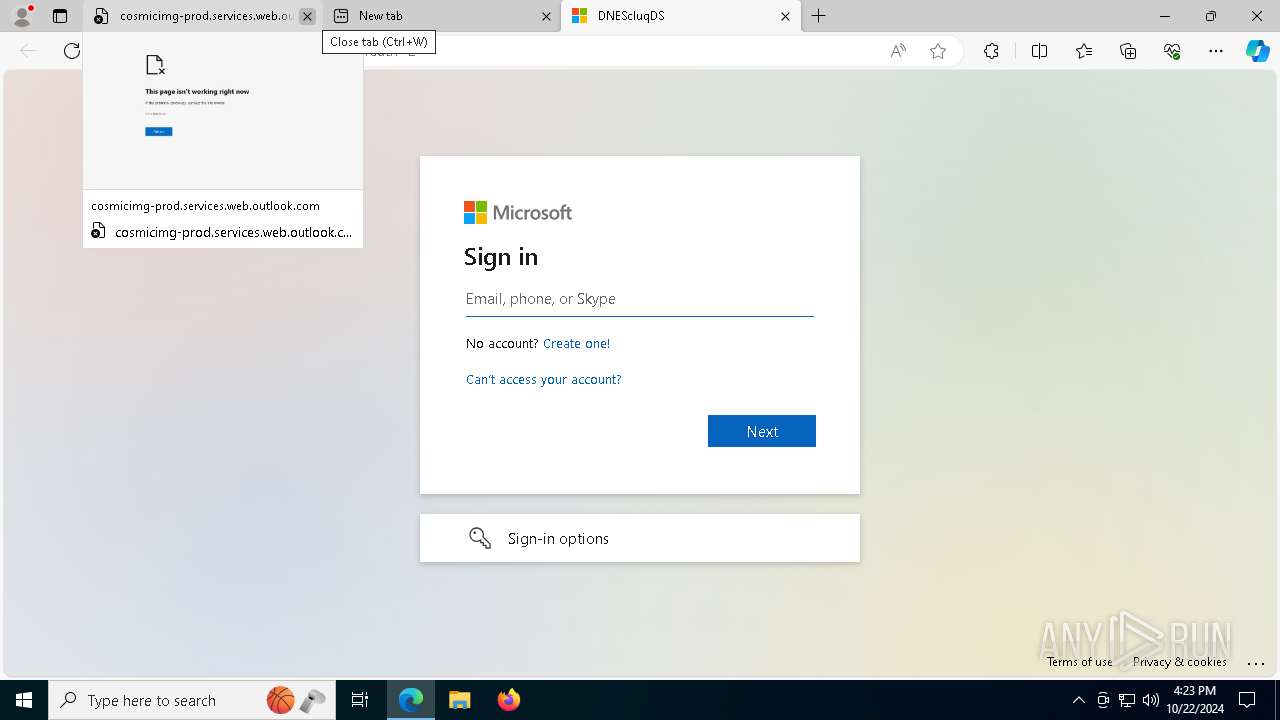Open a new browser tab with plus
1280x720 pixels.
(x=819, y=16)
